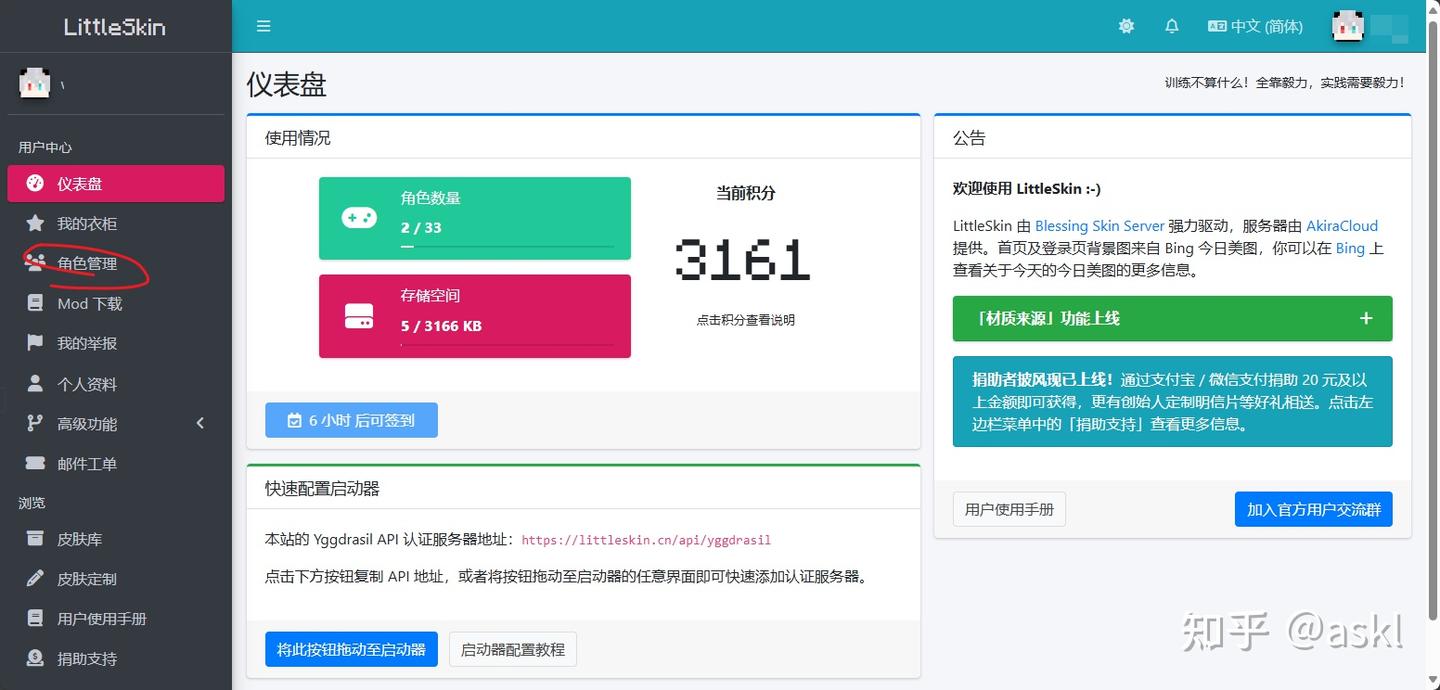
Task: Open the 我的衣柜 sidebar section
Action: tap(85, 223)
